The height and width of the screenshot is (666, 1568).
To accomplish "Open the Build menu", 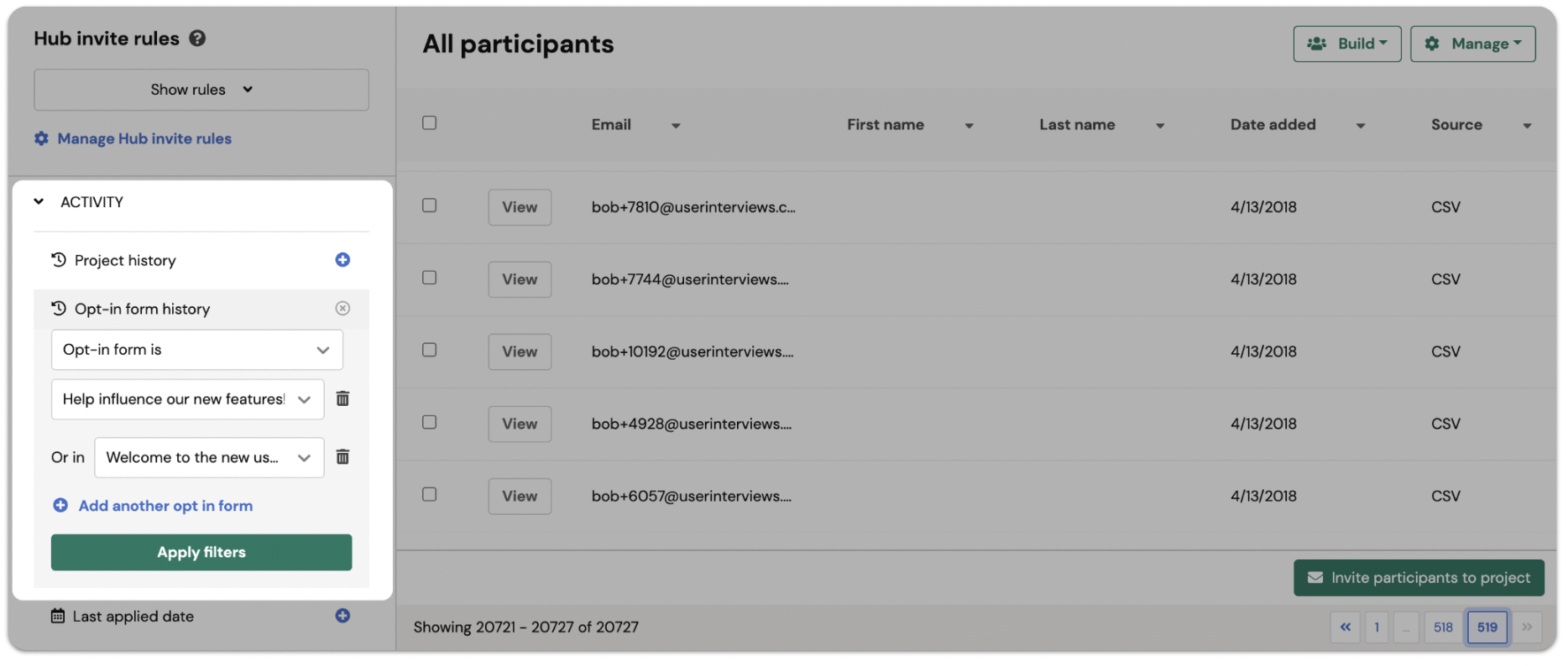I will 1347,44.
